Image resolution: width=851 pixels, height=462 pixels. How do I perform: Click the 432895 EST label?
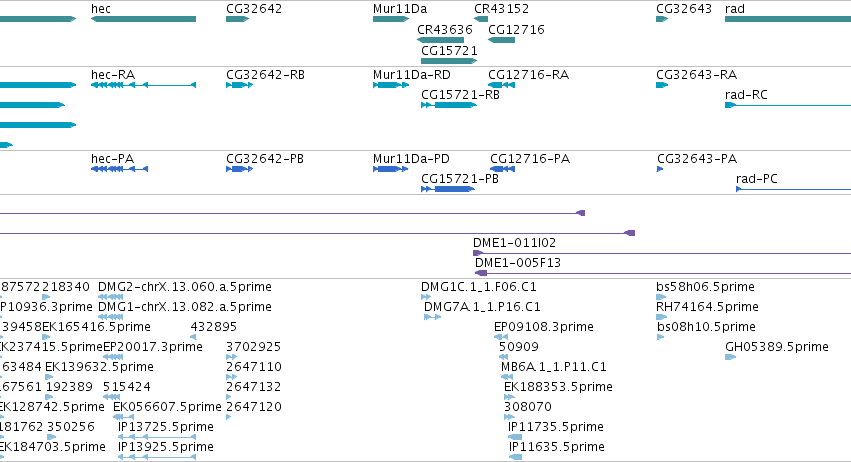click(x=214, y=327)
